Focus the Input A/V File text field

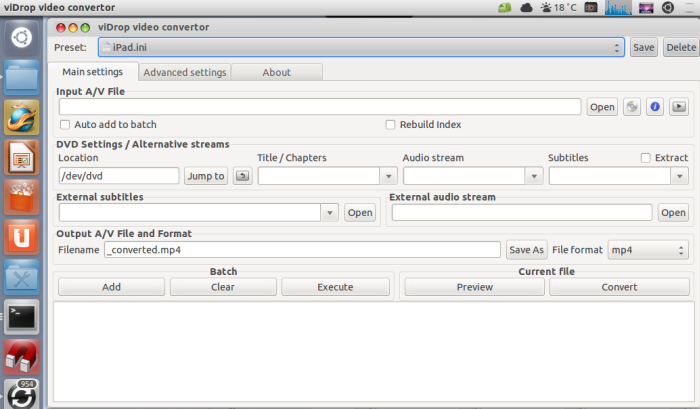(x=320, y=107)
